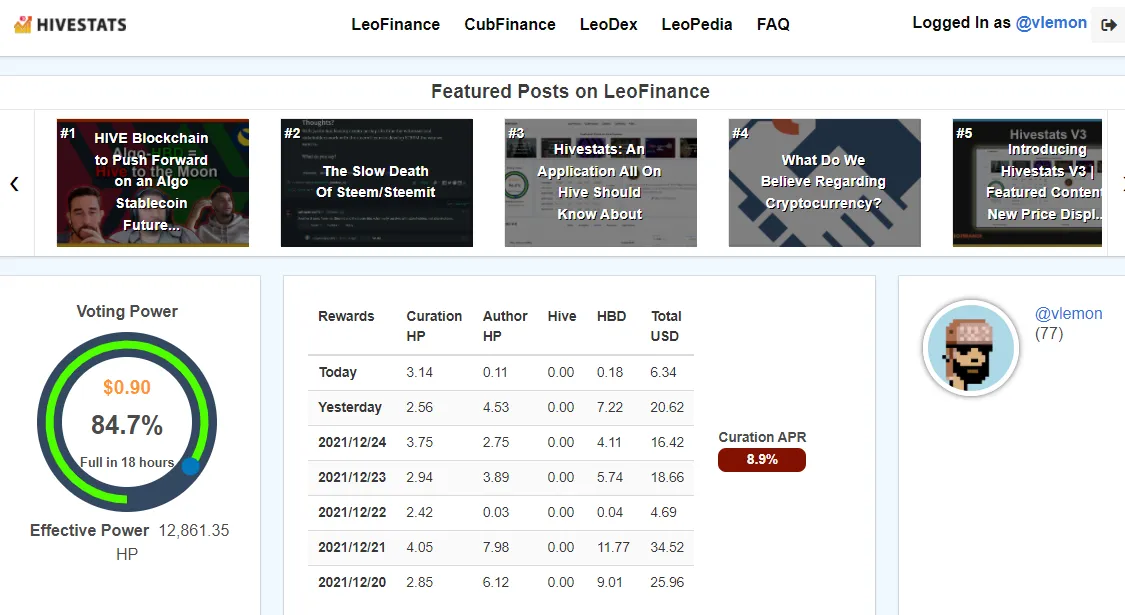The height and width of the screenshot is (615, 1125).
Task: Click the 7.98 Author HP value
Action: [x=496, y=547]
